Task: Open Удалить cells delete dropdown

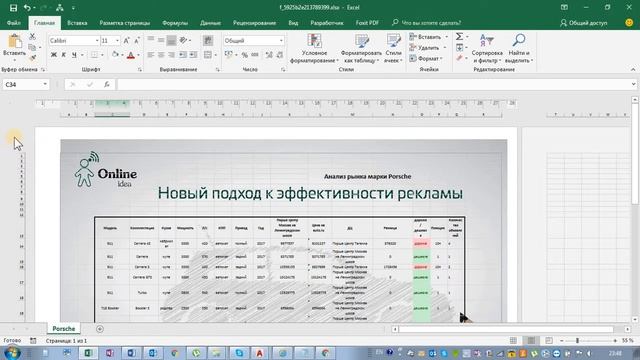Action: [428, 48]
